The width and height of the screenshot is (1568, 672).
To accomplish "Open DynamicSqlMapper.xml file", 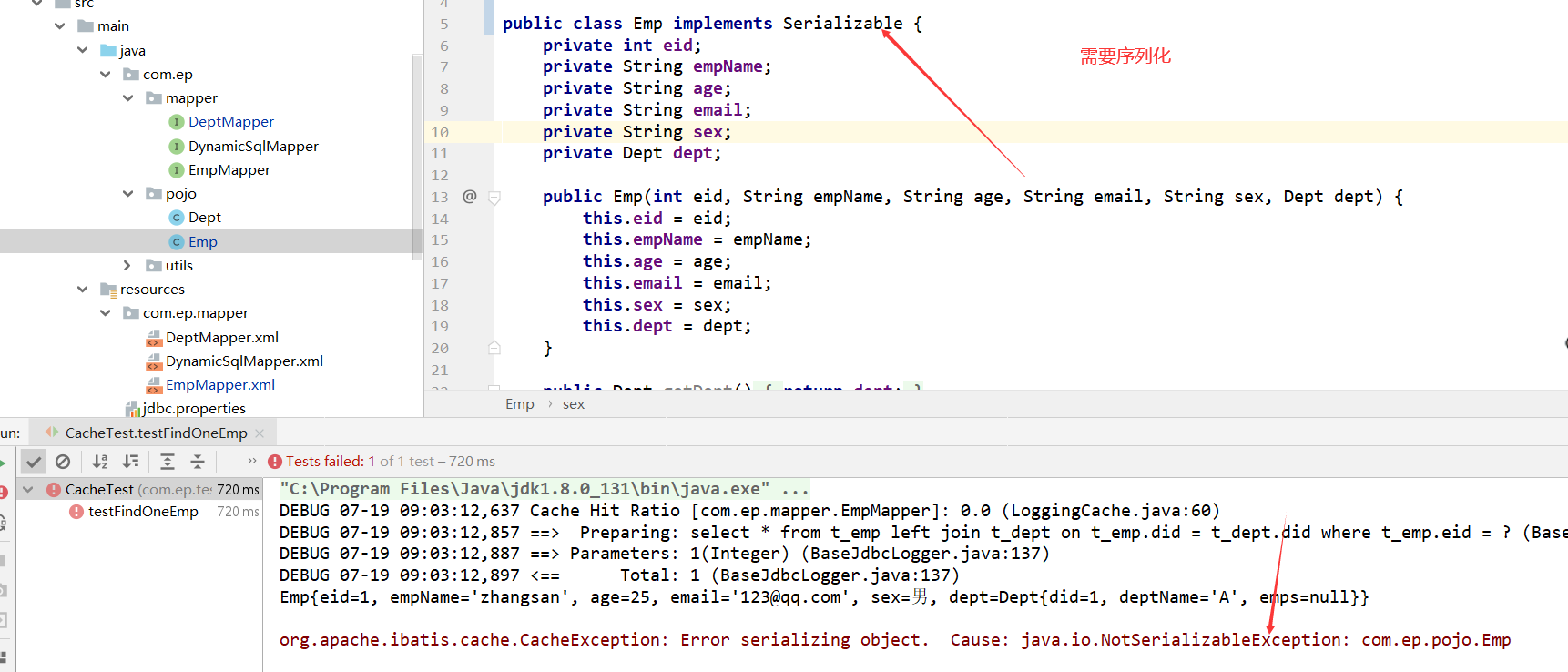I will (244, 361).
